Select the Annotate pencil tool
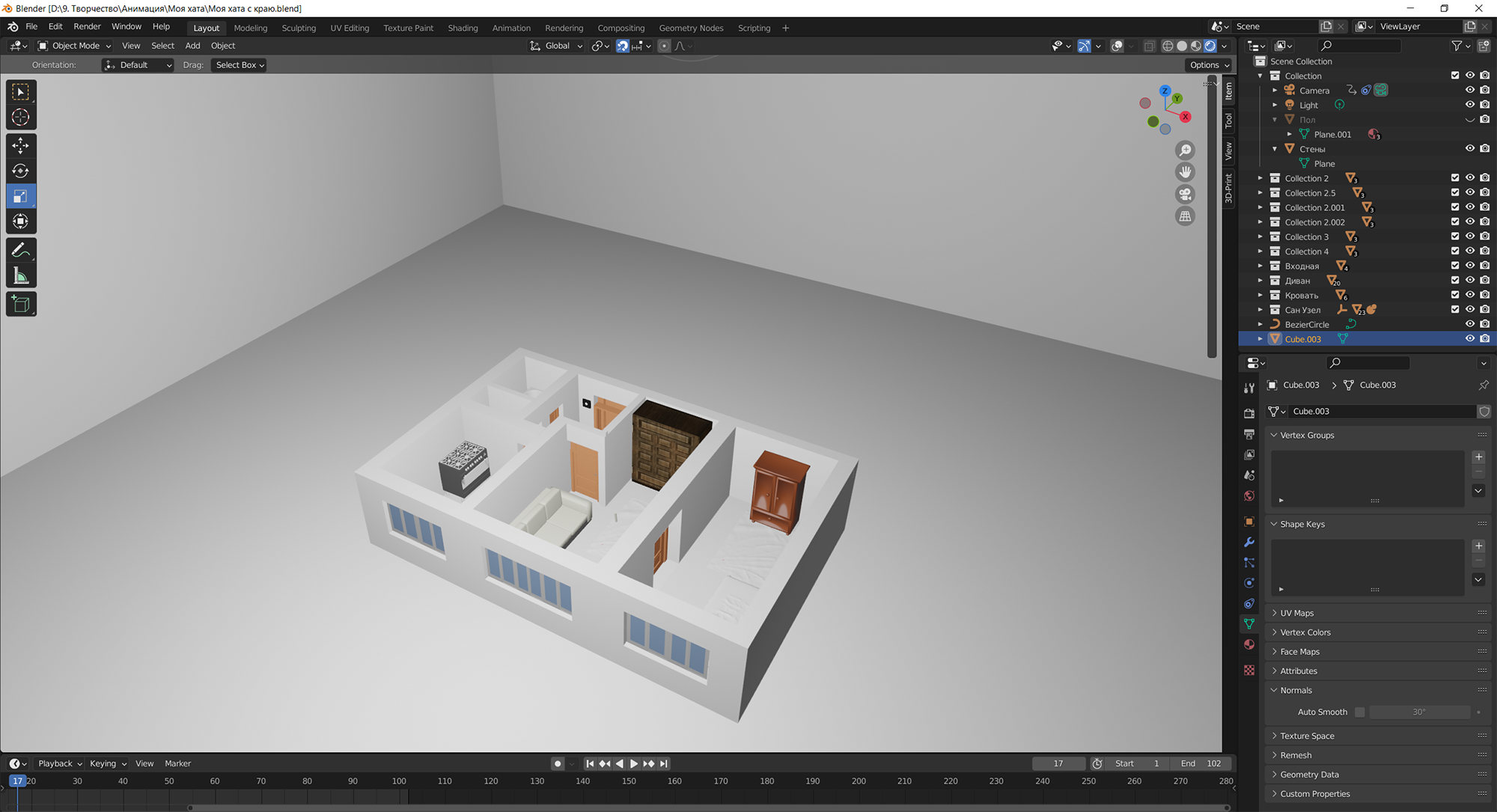Viewport: 1497px width, 812px height. click(x=21, y=250)
